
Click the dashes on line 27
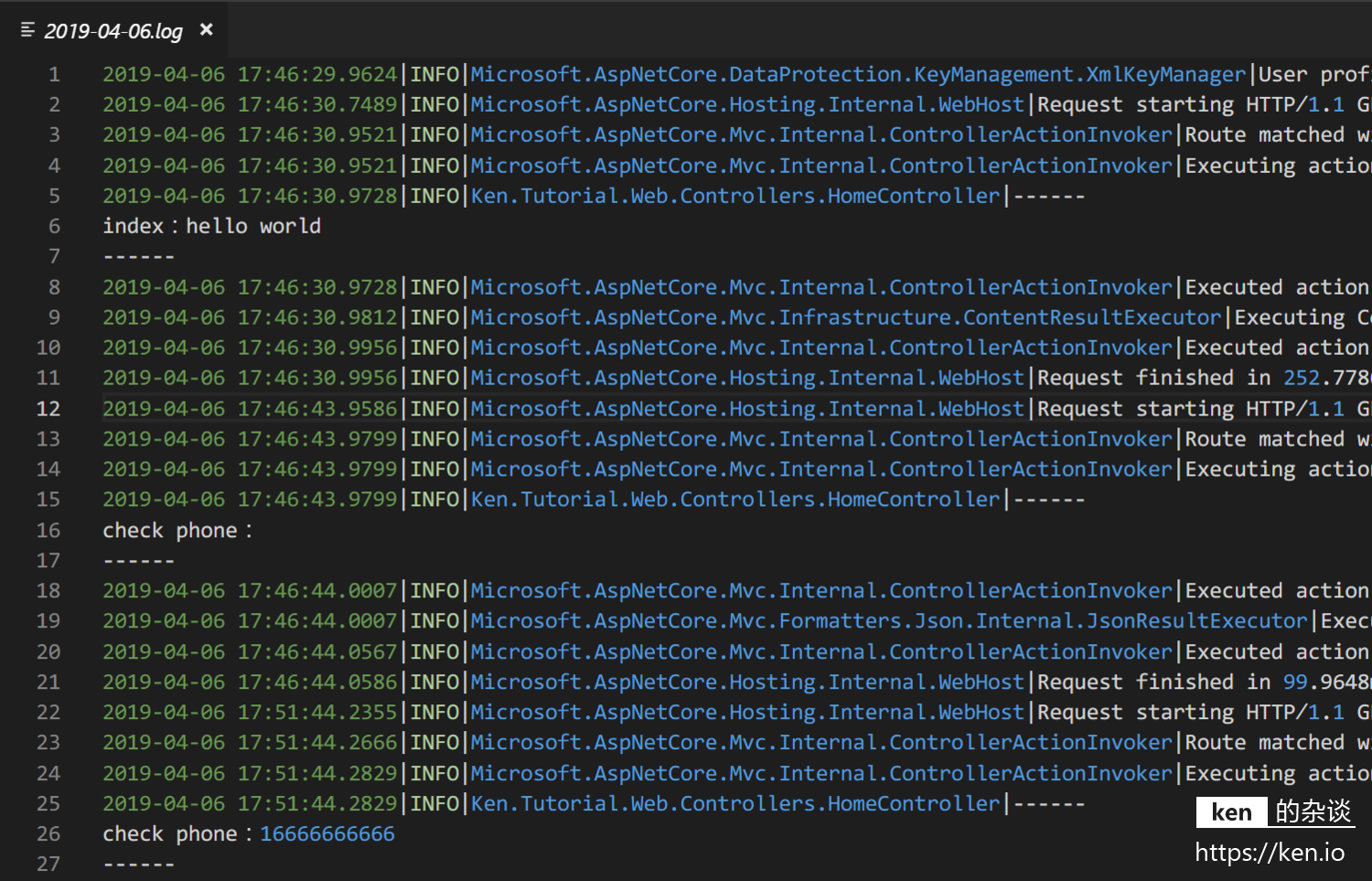(139, 865)
